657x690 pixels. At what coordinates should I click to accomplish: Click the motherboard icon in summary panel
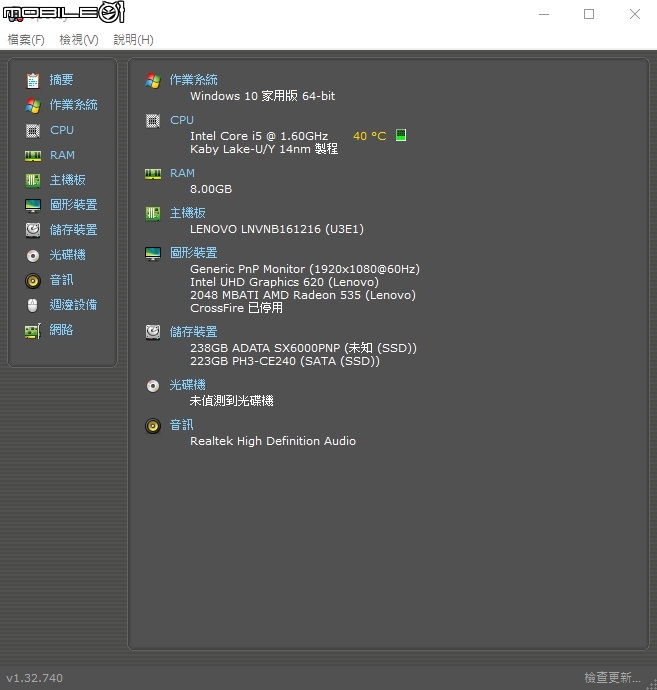point(153,214)
